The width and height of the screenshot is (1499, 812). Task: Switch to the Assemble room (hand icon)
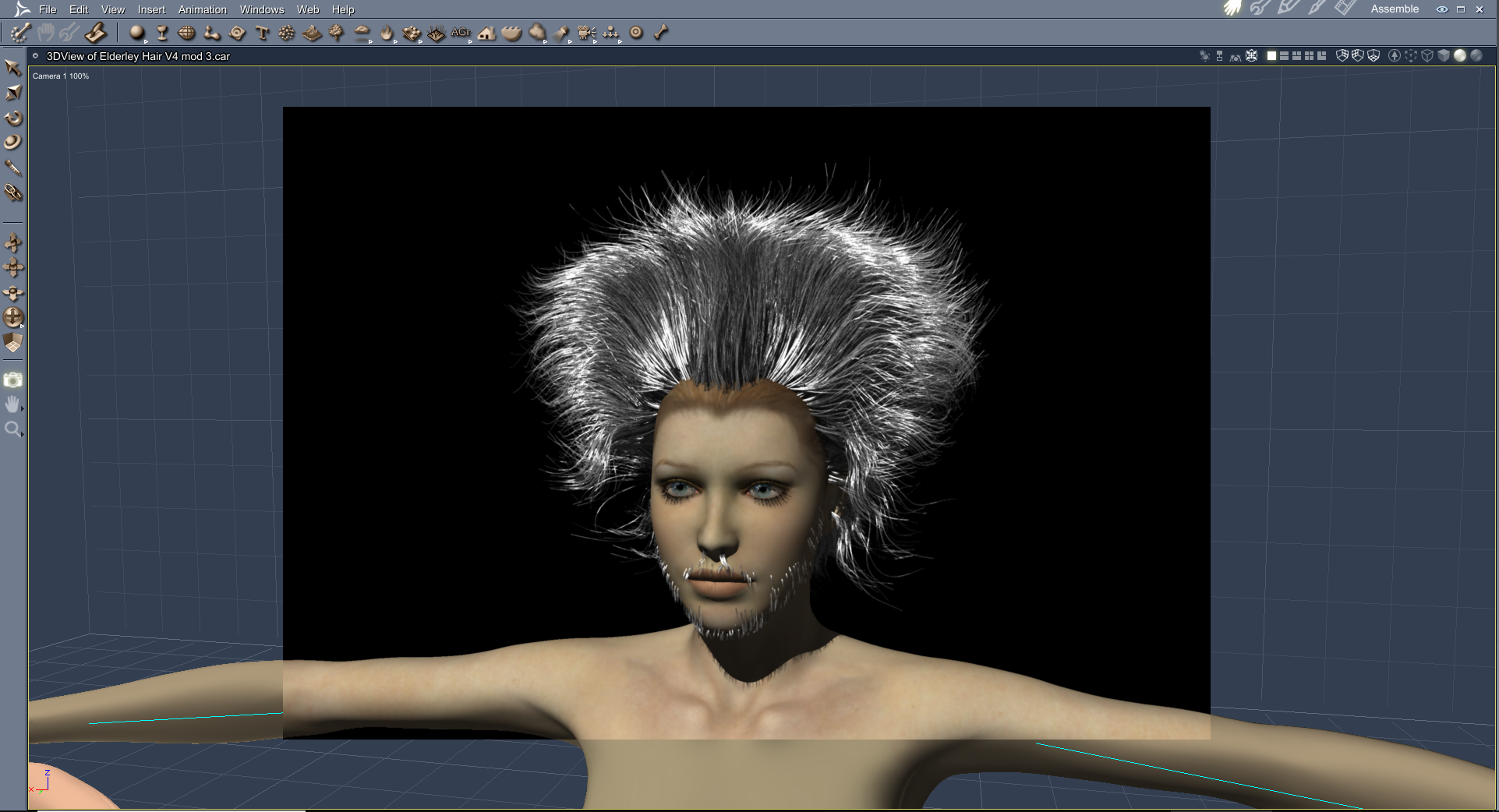(1232, 9)
